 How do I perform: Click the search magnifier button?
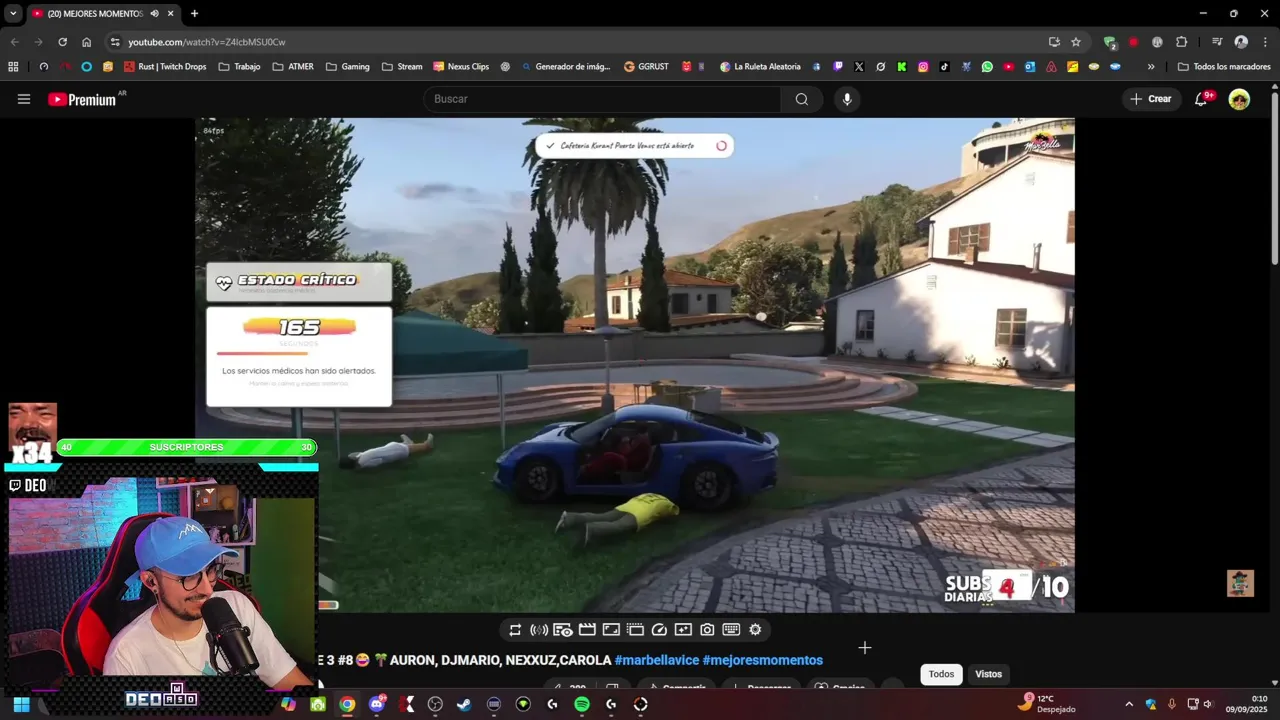point(802,99)
